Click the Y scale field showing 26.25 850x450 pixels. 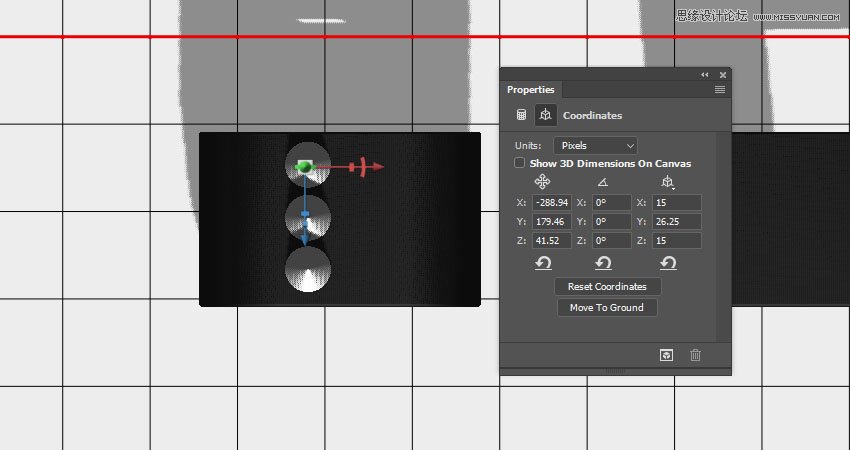coord(676,222)
